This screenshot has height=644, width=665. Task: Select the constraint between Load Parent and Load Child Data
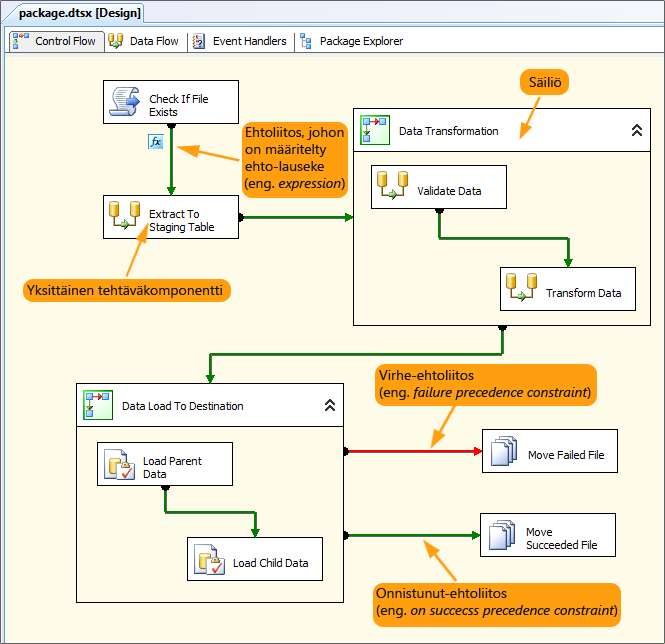coord(210,512)
